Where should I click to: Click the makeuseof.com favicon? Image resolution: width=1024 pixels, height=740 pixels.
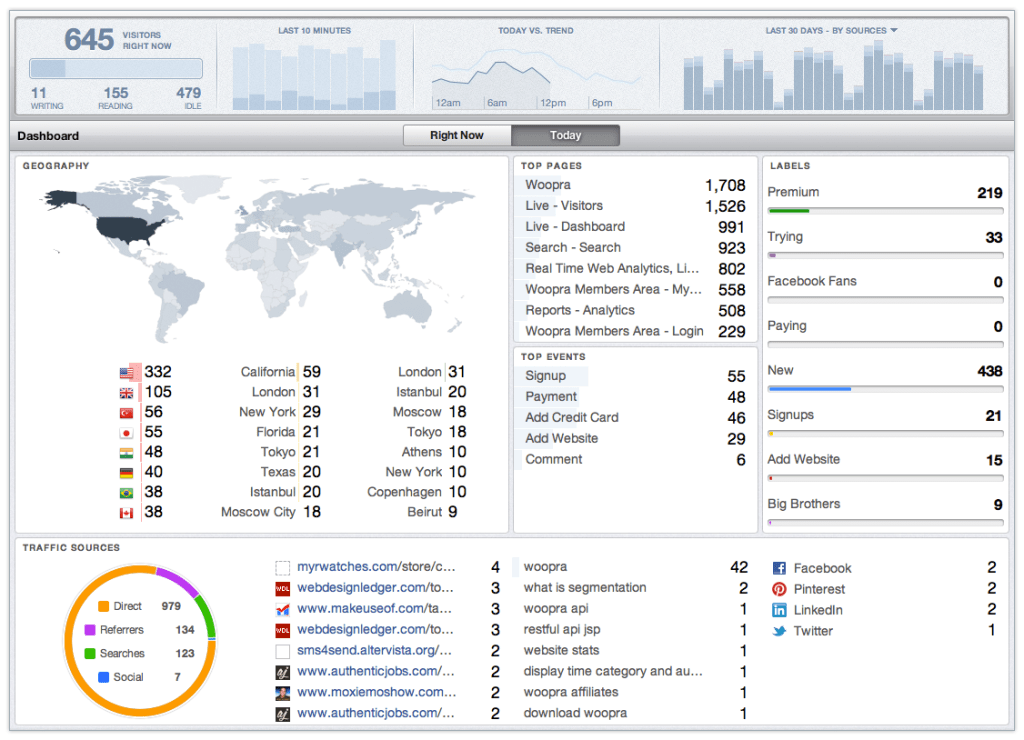(282, 609)
